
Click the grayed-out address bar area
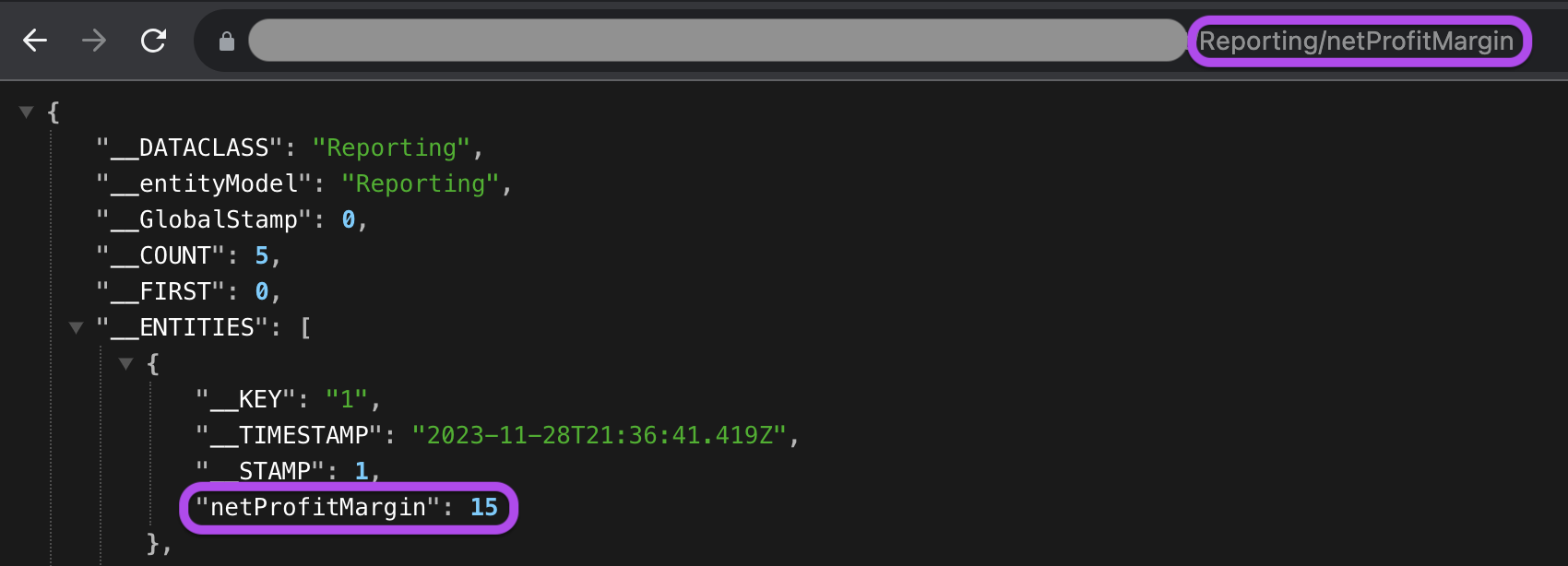pyautogui.click(x=718, y=41)
